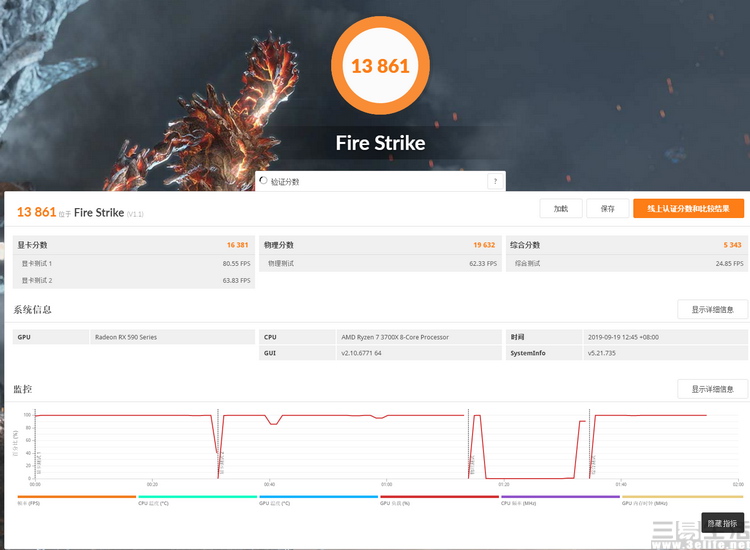Click graphics test 1 result 80.55 FPS
This screenshot has width=750, height=550.
coord(236,264)
